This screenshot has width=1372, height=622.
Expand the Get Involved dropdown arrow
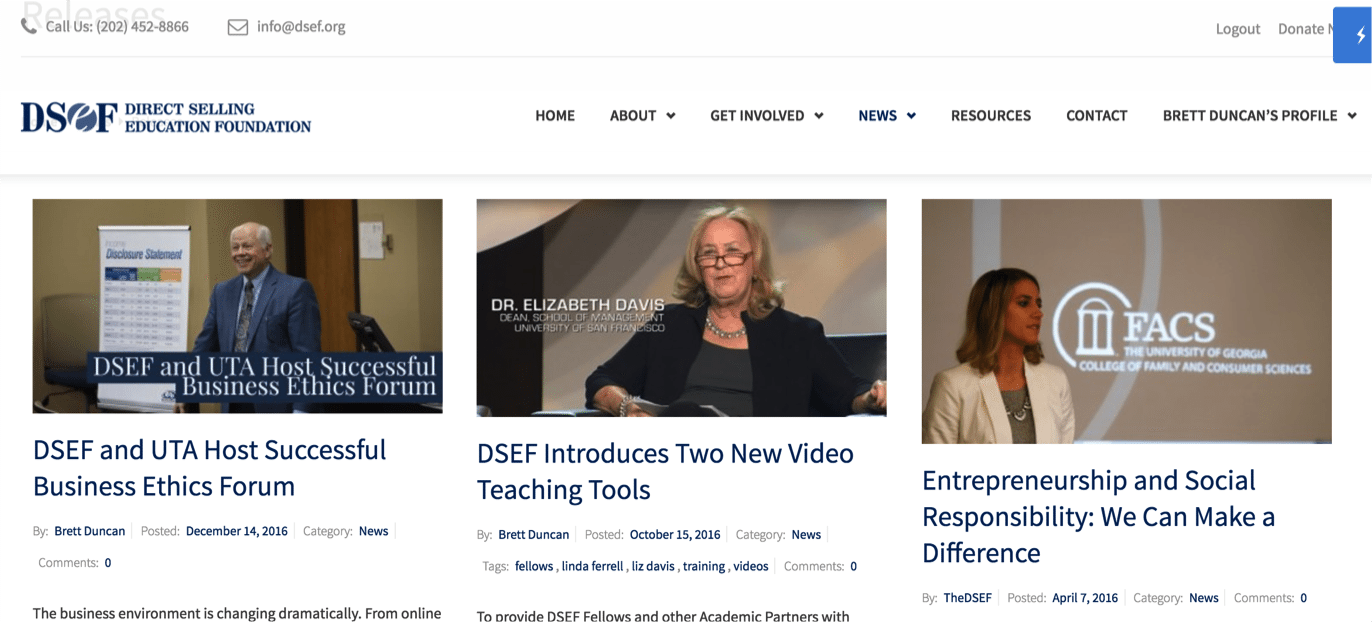click(x=819, y=116)
